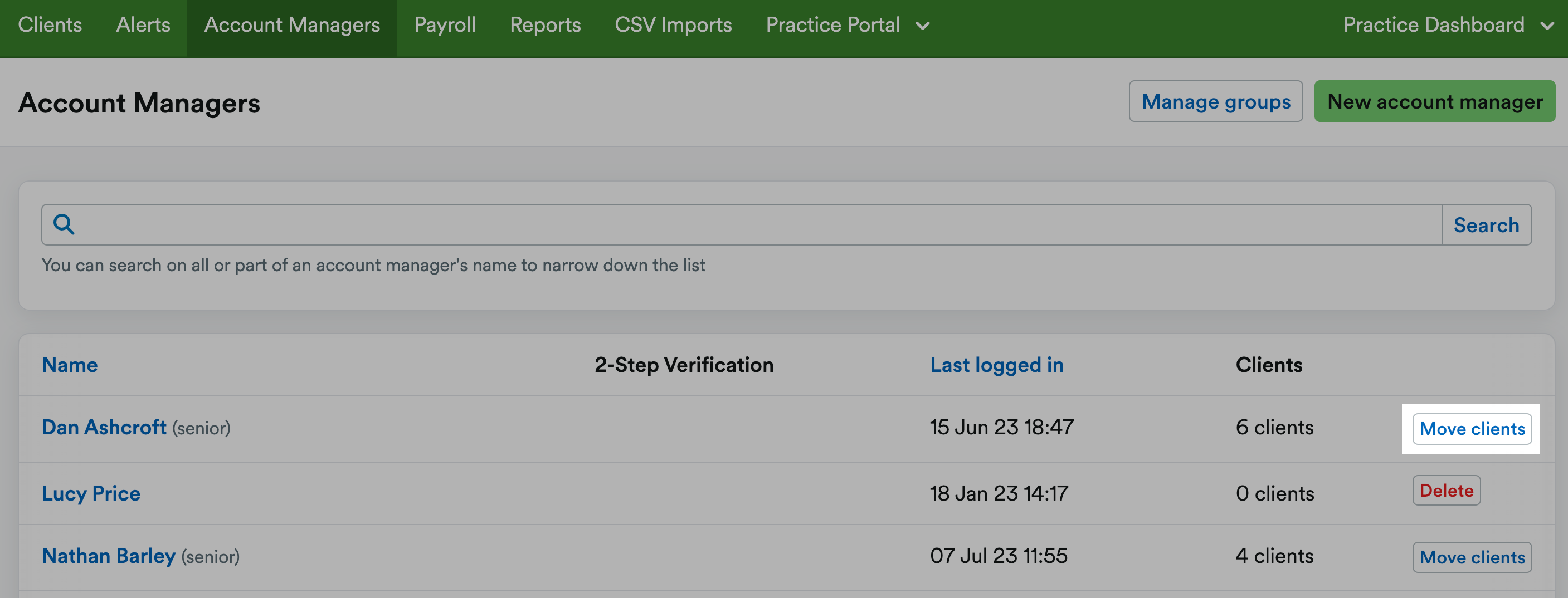Click the Account Managers page heading
The height and width of the screenshot is (598, 1568).
[139, 103]
